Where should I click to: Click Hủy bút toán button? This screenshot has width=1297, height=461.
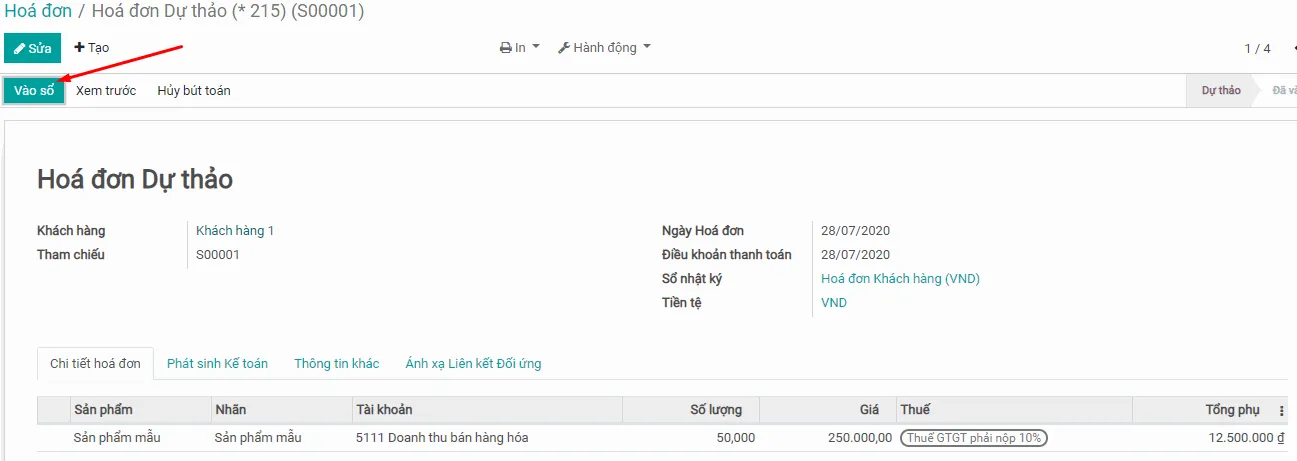tap(194, 91)
